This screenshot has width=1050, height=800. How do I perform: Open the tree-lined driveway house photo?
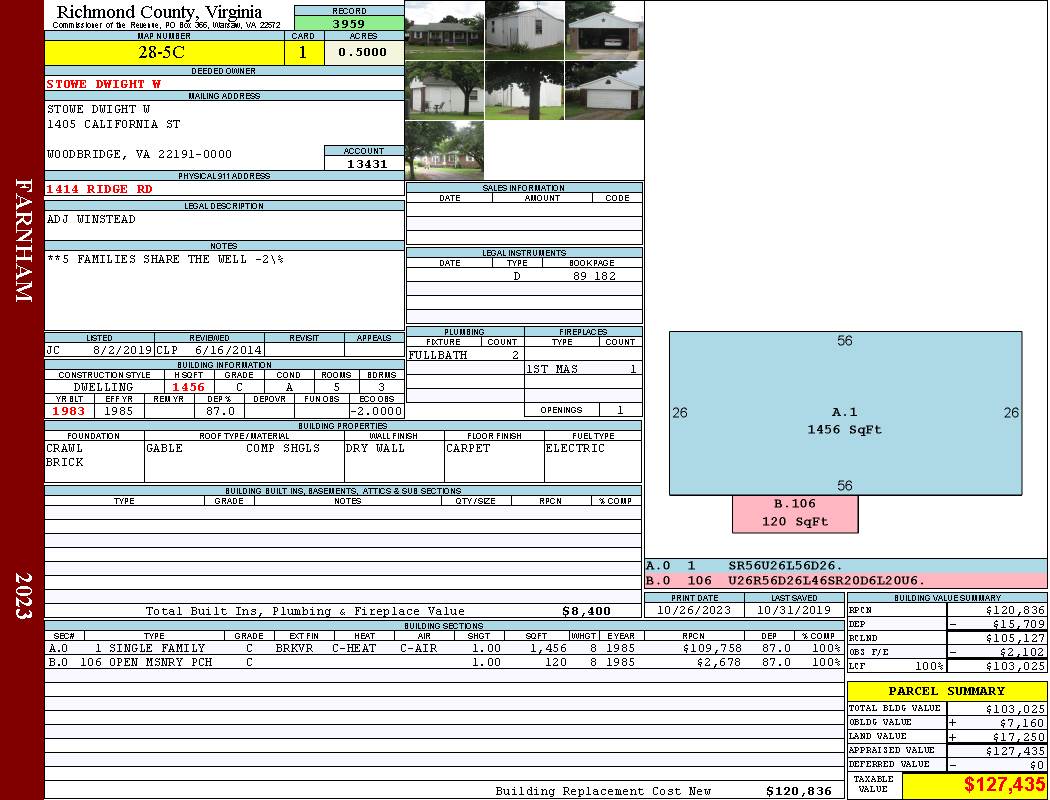pos(444,150)
